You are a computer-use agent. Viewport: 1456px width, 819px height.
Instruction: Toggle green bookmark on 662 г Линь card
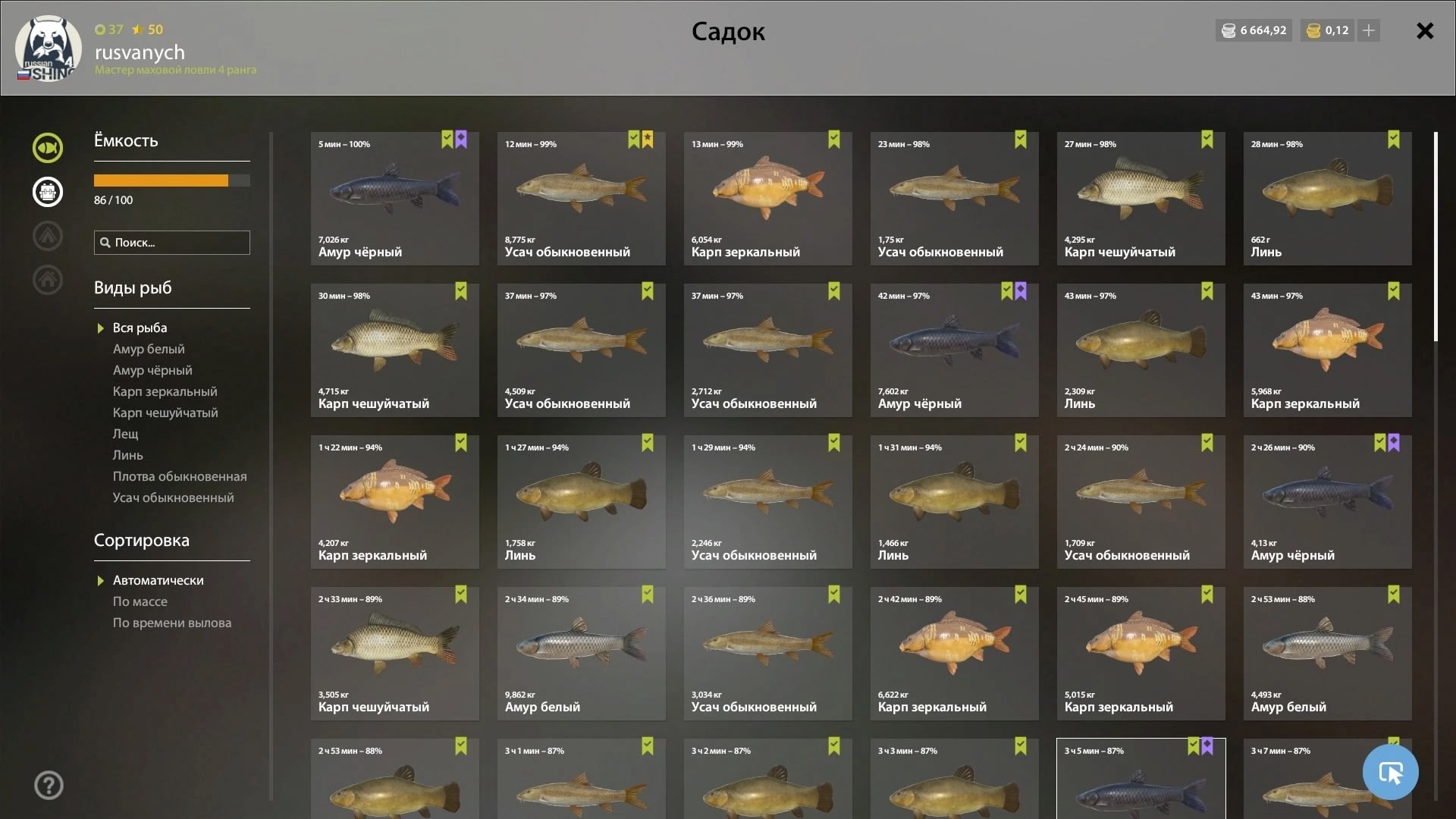(1394, 140)
